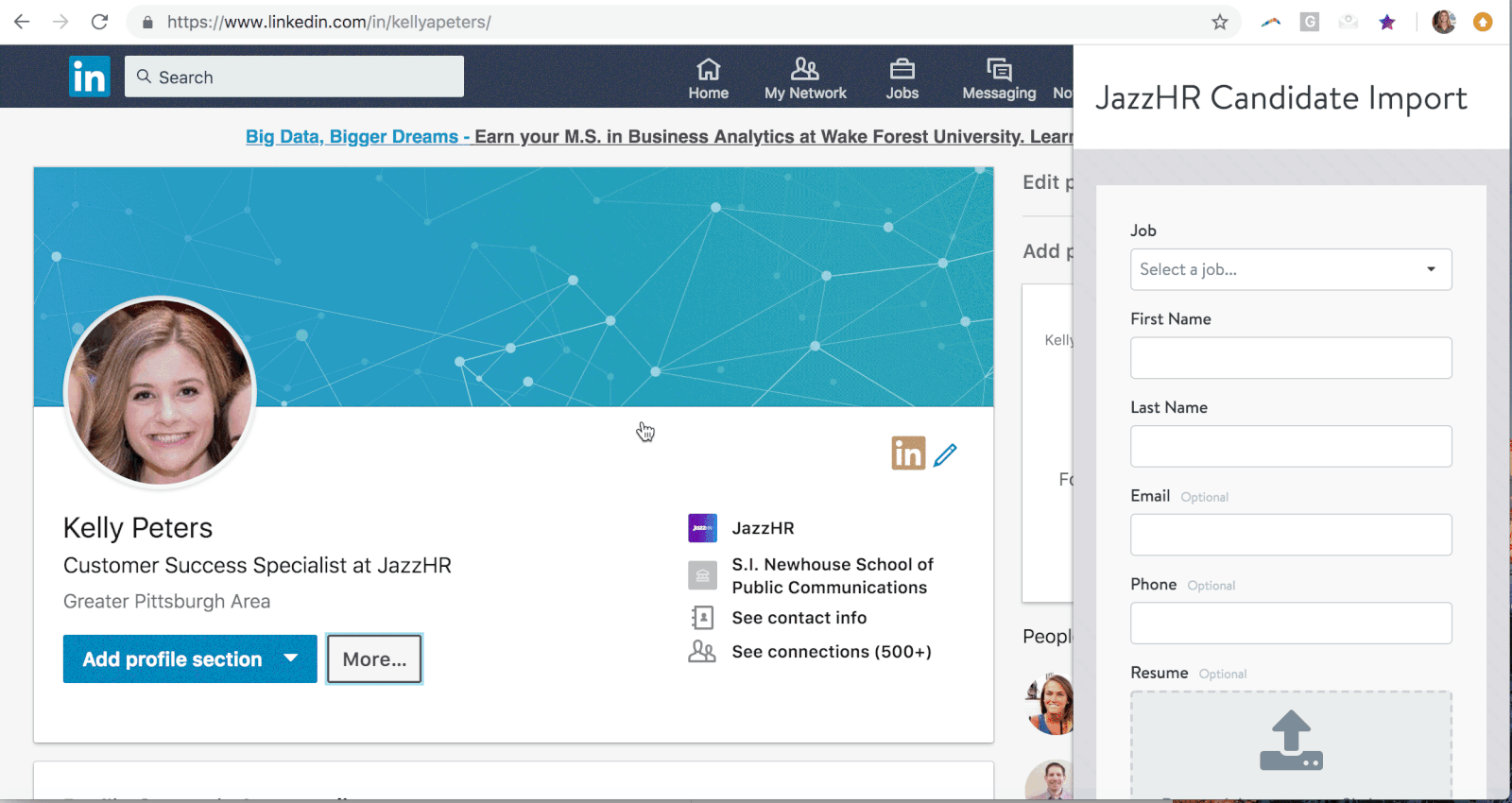The width and height of the screenshot is (1512, 803).
Task: Click the browser back arrow
Action: tap(22, 22)
